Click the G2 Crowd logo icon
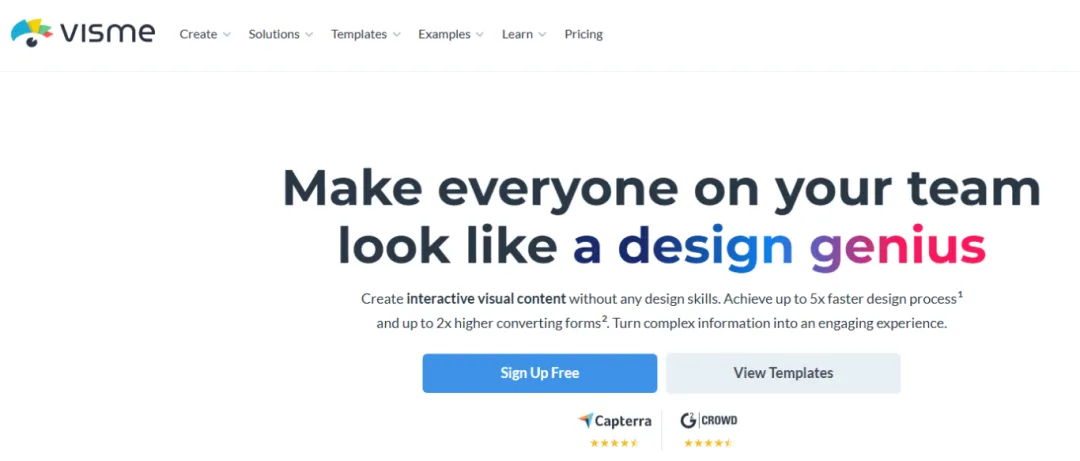This screenshot has height=461, width=1080. coord(688,420)
